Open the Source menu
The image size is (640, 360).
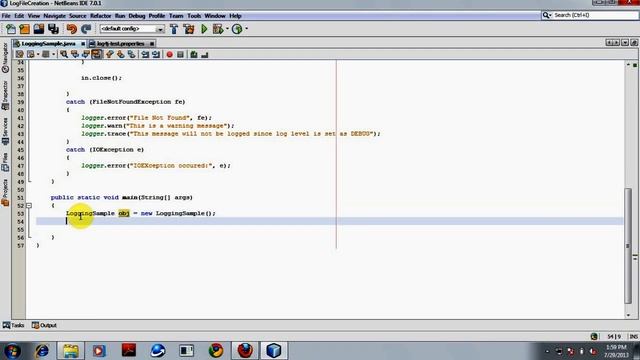(x=78, y=16)
